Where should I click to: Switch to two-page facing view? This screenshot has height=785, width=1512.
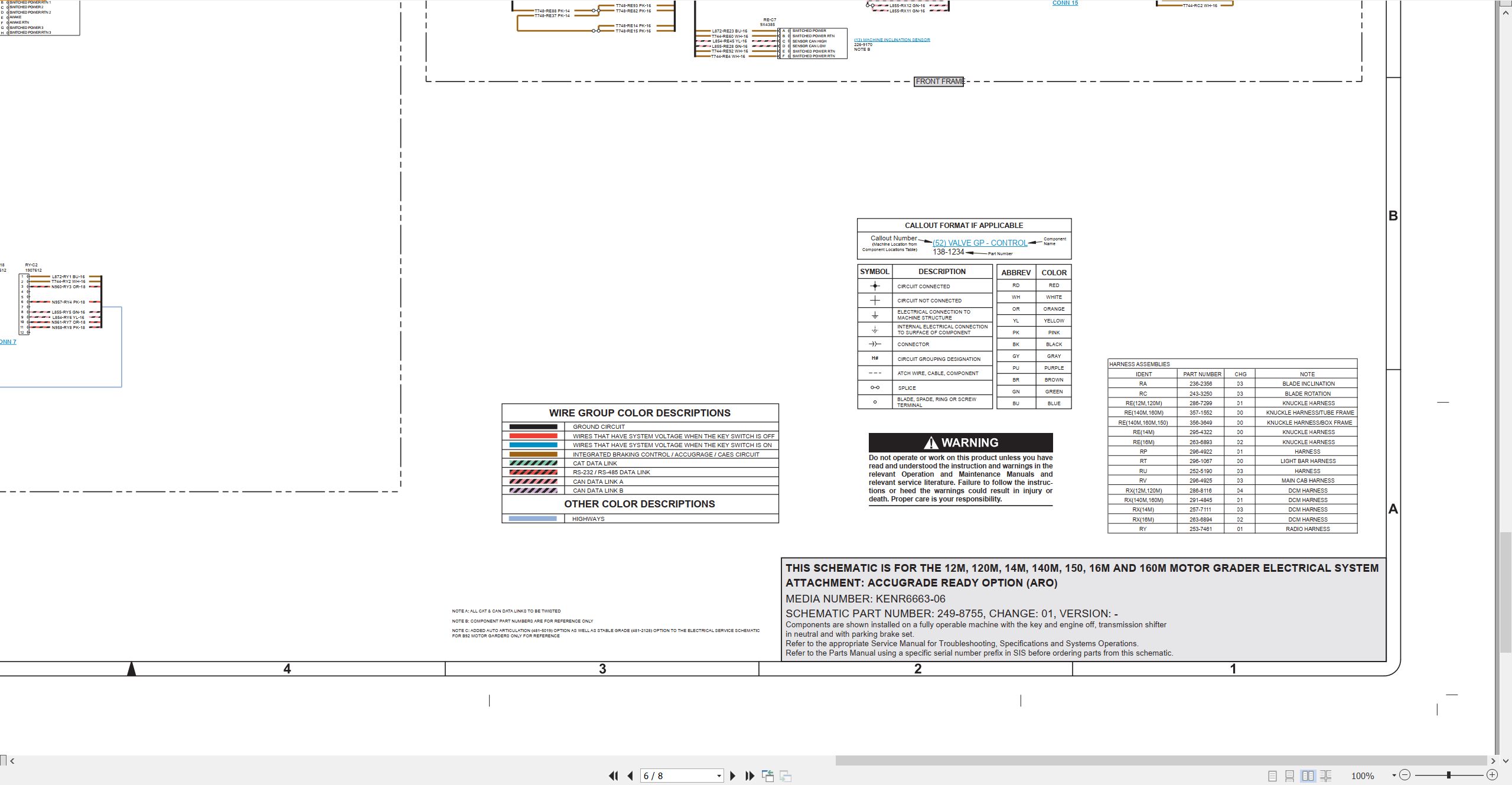[1308, 776]
